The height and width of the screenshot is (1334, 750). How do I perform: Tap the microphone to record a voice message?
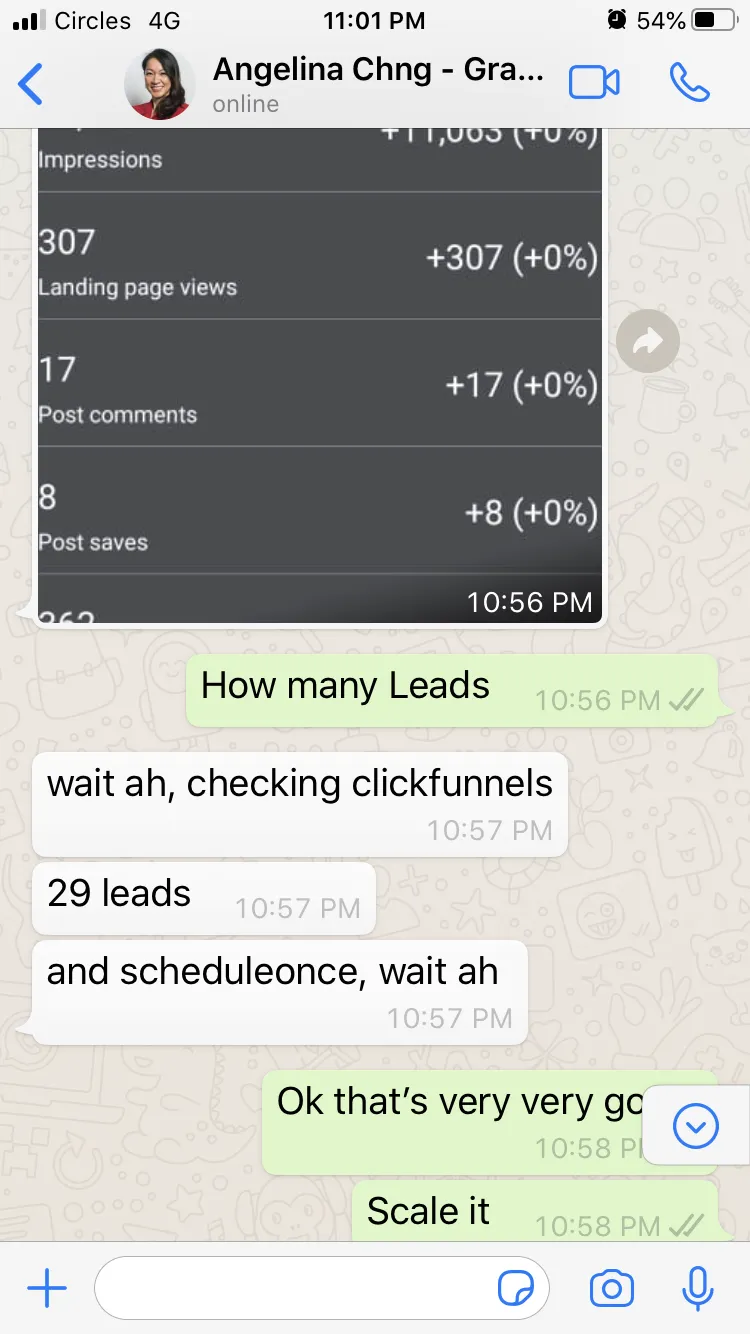[x=698, y=1289]
